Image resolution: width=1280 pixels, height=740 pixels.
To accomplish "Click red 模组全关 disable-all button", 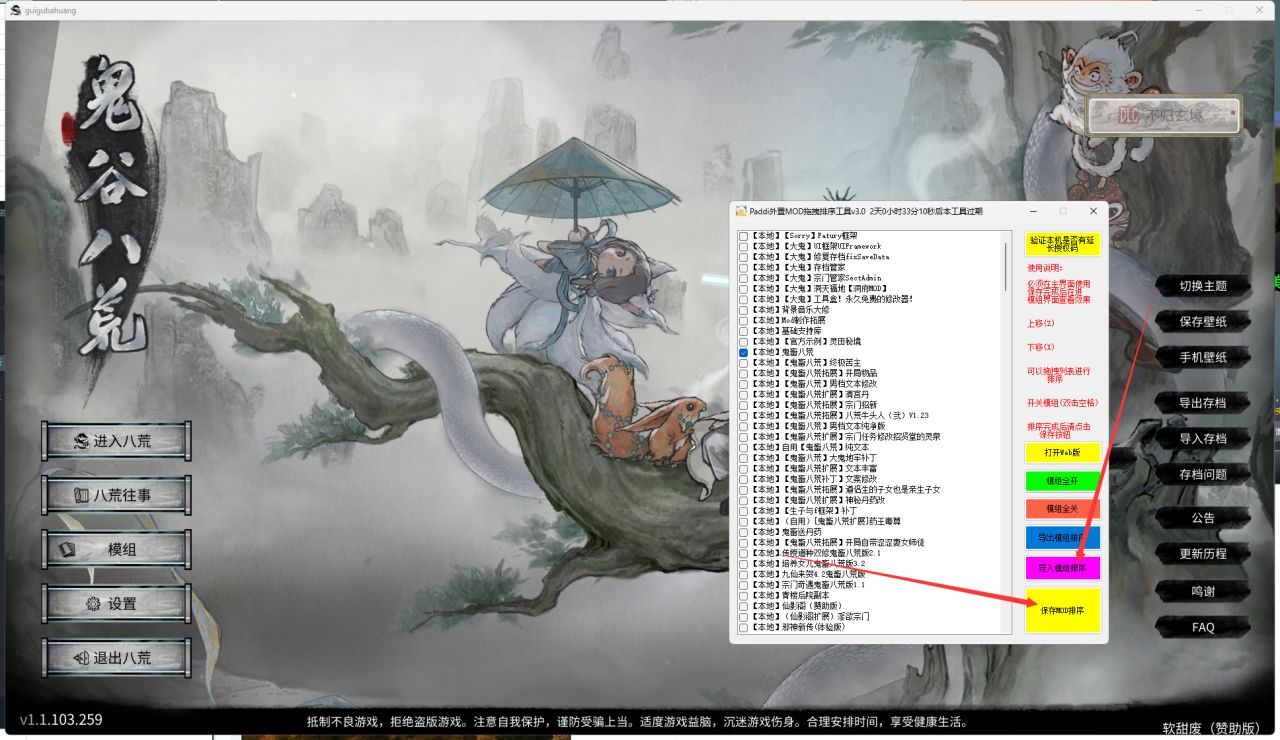I will click(1062, 509).
